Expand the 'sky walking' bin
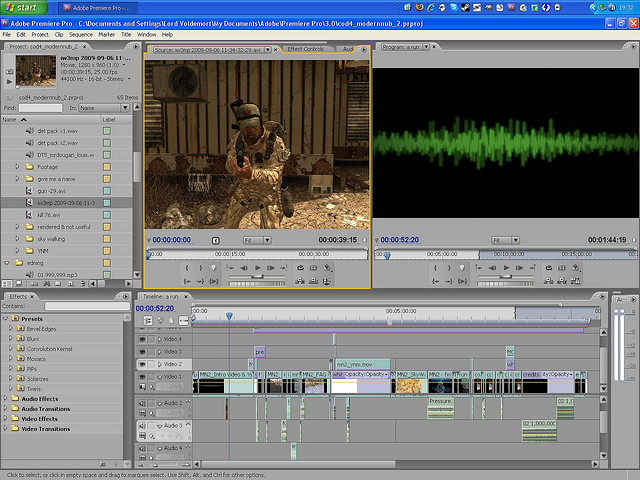This screenshot has width=640, height=480. tap(17, 238)
